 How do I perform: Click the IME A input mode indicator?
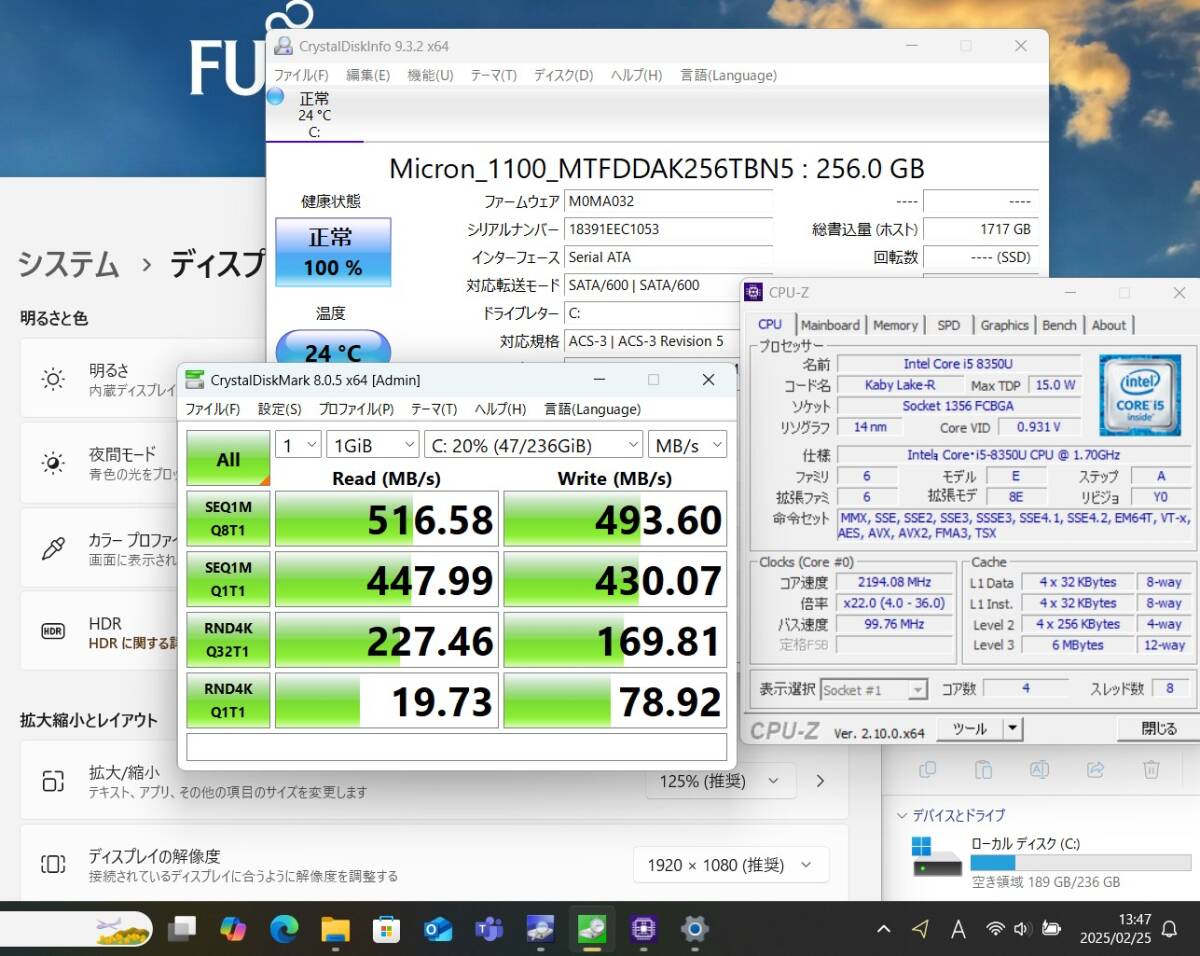957,930
